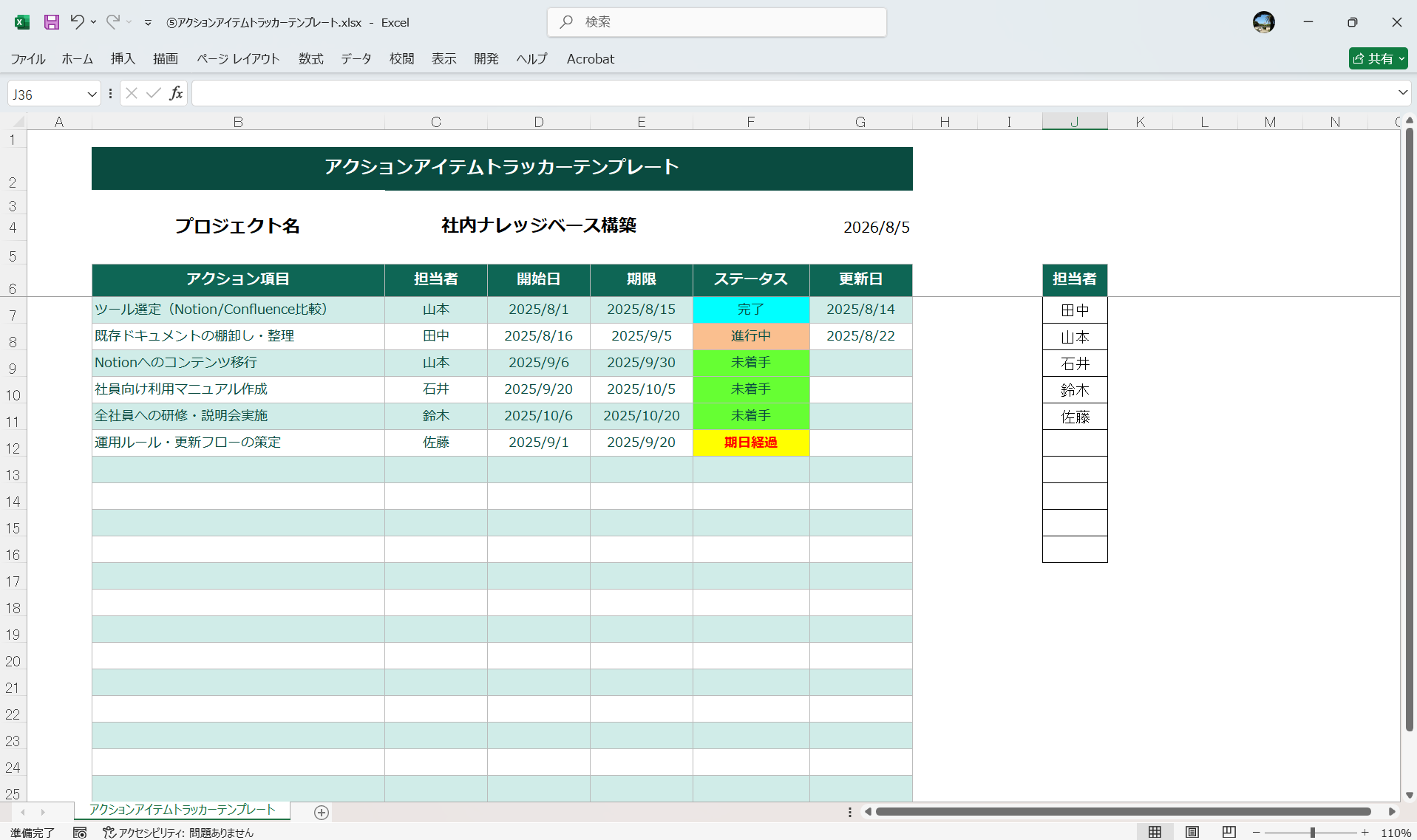
Task: Click the Redo arrow icon
Action: 112,21
